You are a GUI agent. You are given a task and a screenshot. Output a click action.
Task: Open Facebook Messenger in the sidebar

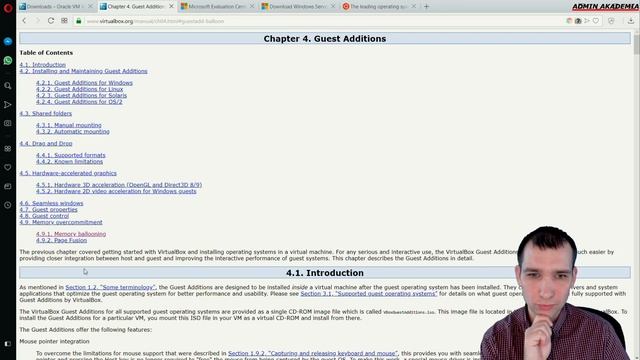coord(8,41)
